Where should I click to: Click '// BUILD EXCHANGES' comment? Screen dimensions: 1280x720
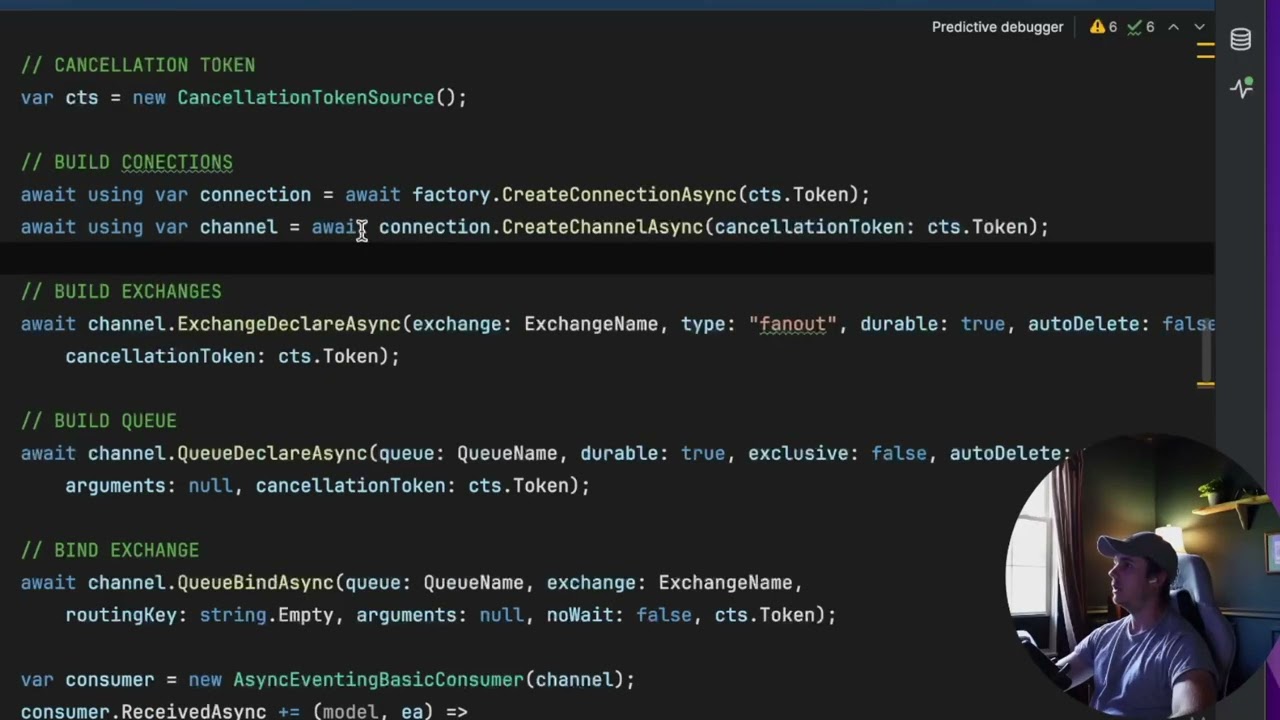(x=121, y=292)
